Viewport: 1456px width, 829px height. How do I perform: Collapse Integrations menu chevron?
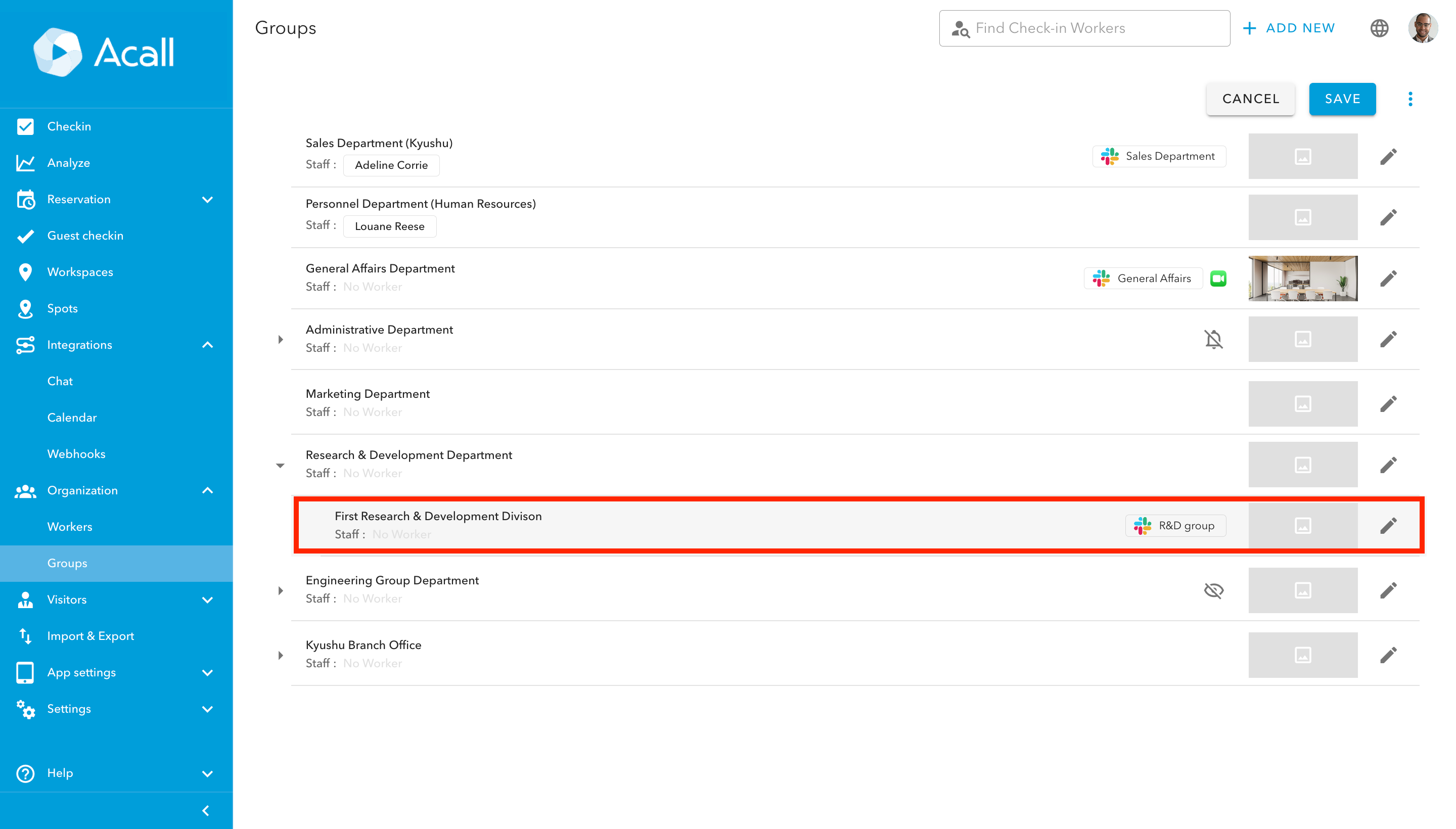pos(207,345)
